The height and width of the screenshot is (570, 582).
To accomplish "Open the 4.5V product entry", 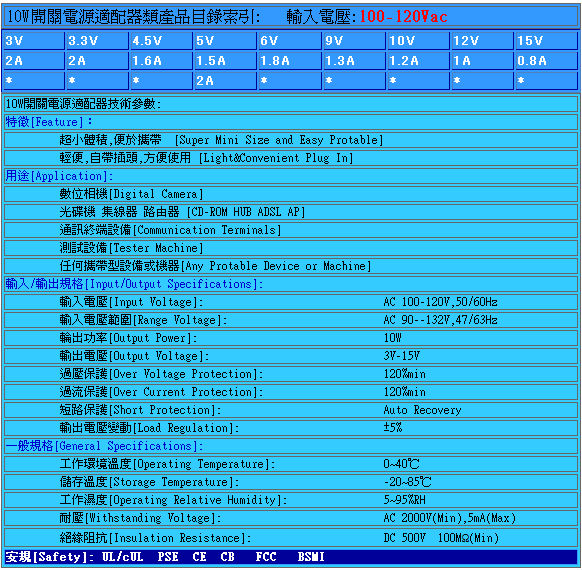I will 162,41.
